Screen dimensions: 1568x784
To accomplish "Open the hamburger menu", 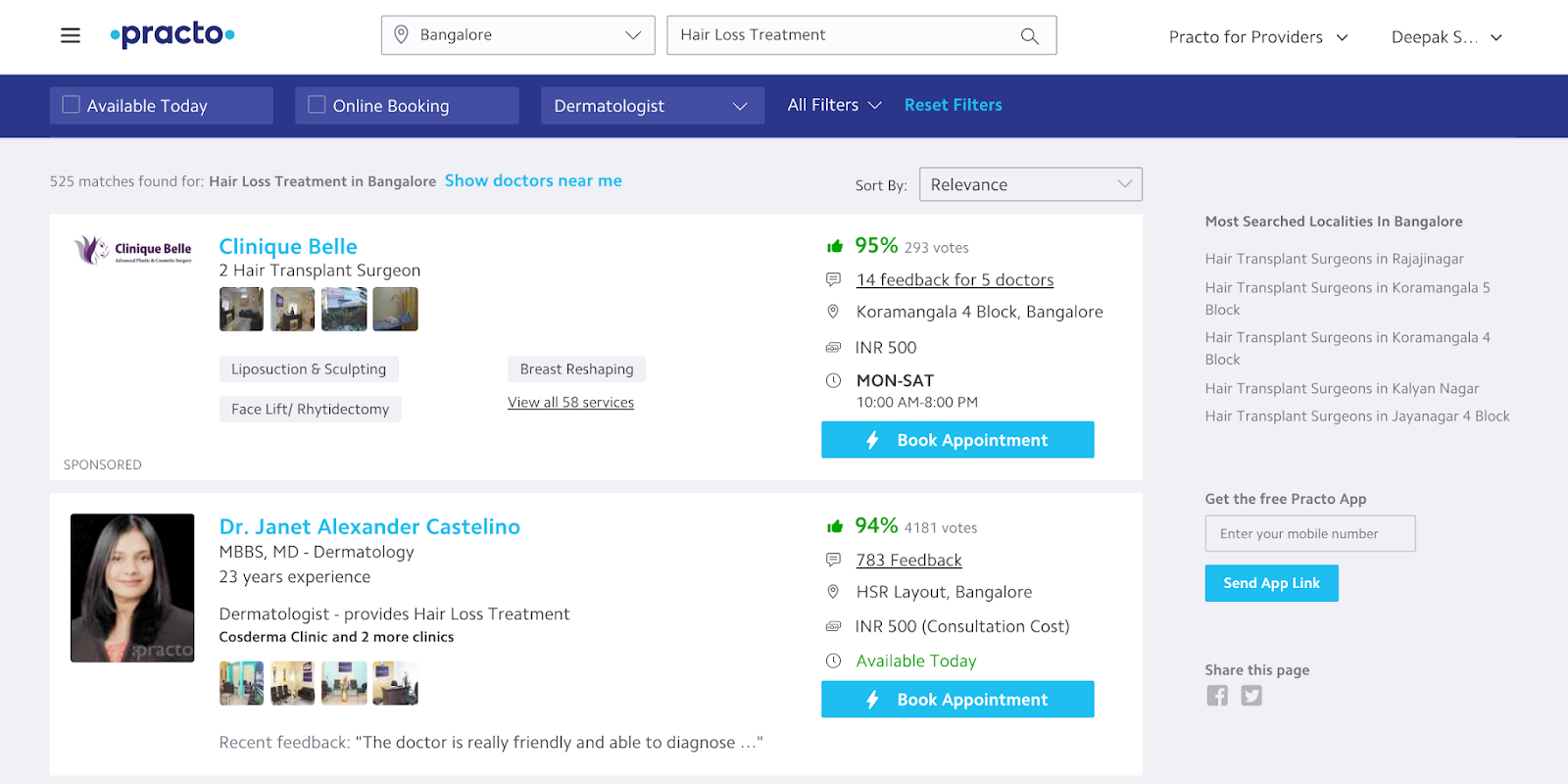I will pos(71,35).
